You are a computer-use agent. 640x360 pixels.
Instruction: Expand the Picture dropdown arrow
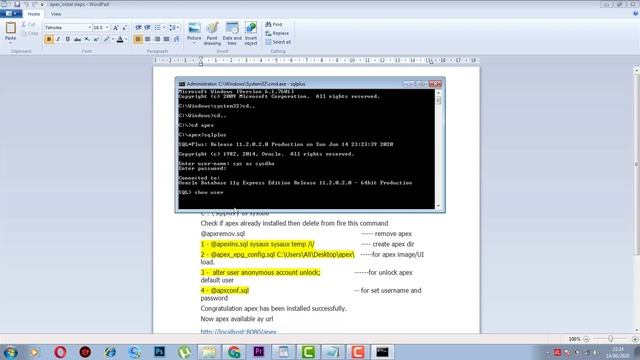point(194,43)
